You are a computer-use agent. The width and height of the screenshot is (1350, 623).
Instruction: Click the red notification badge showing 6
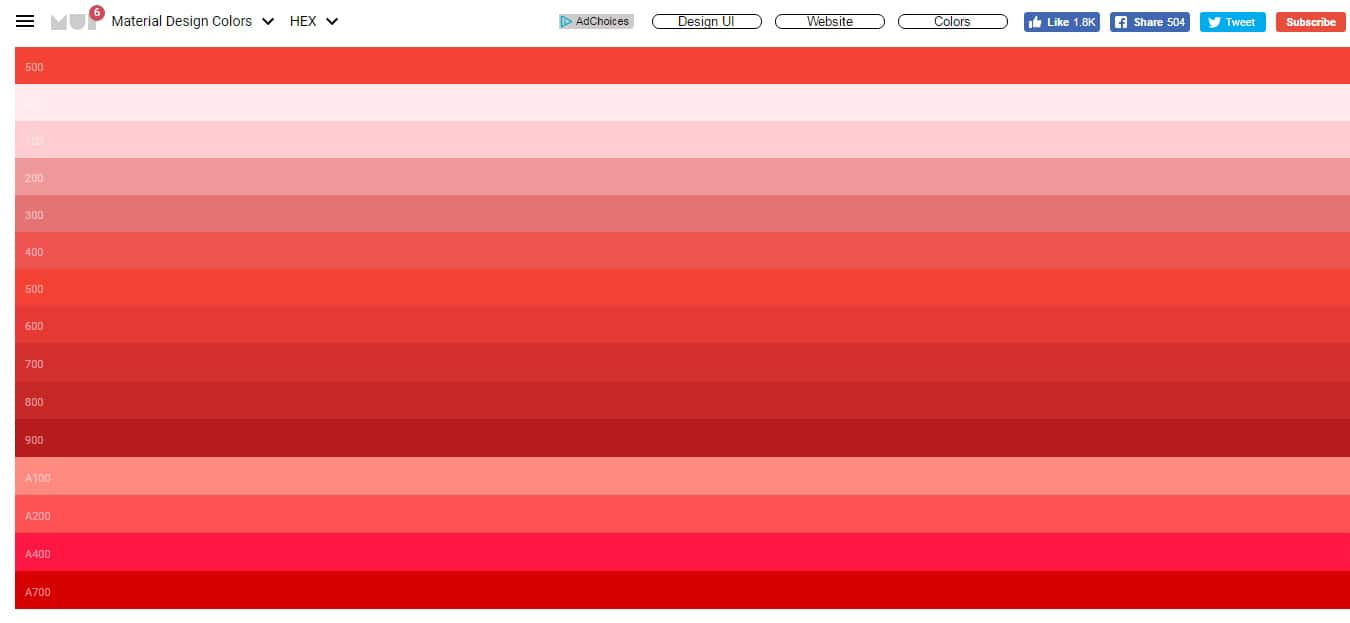(96, 12)
